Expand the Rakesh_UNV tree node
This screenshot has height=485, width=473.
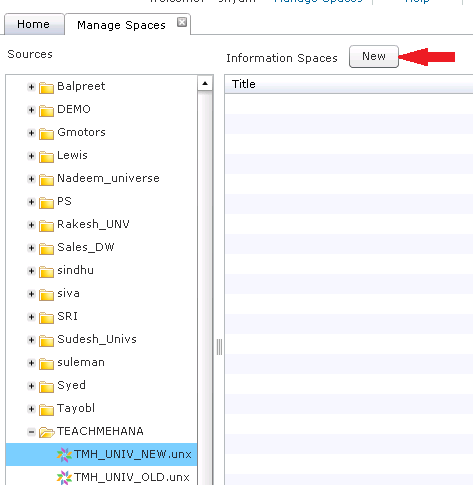(x=31, y=225)
